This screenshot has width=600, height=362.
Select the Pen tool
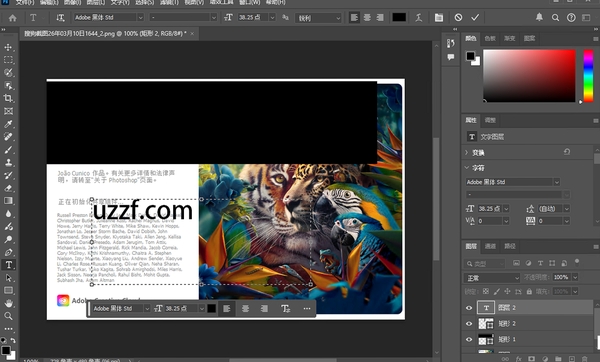pyautogui.click(x=8, y=252)
